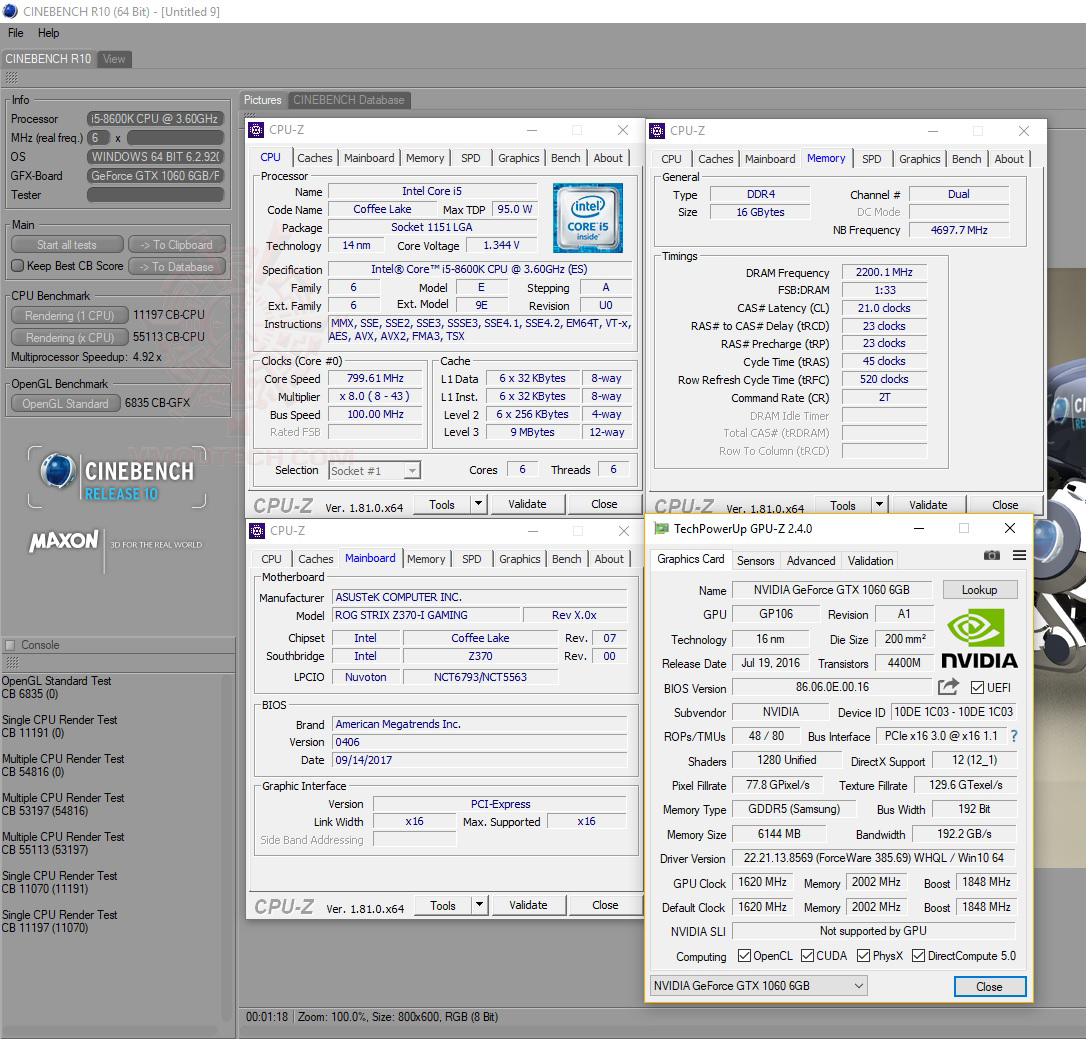Open the File menu in Cinebench

(16, 33)
